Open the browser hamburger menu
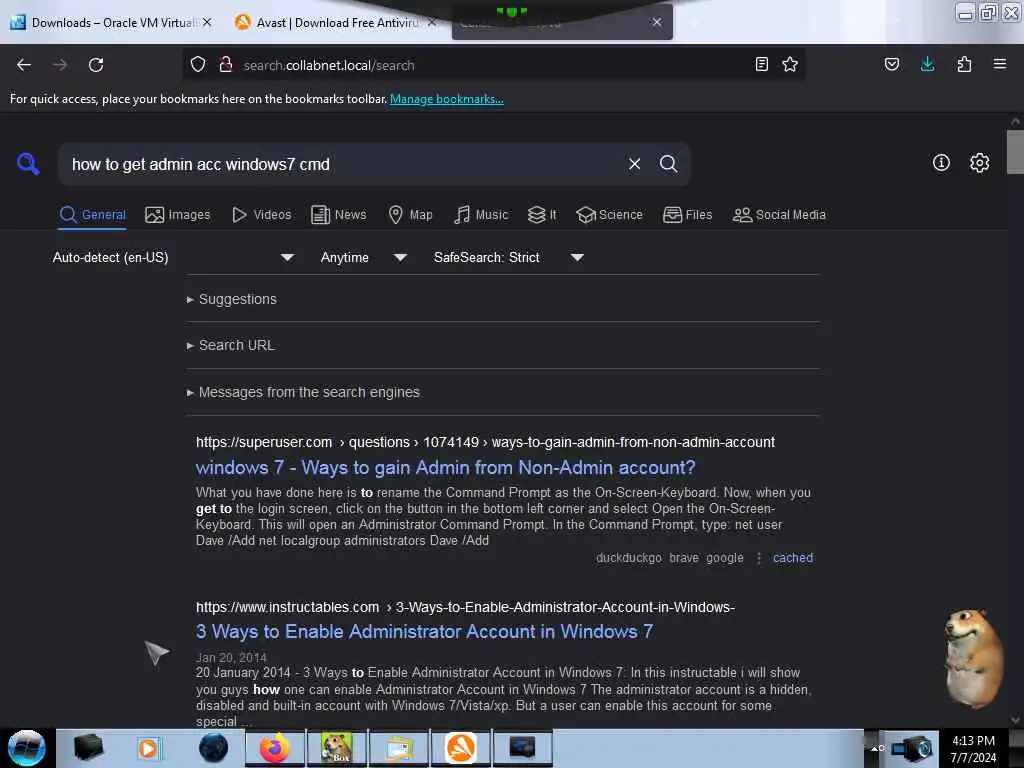 (1000, 64)
